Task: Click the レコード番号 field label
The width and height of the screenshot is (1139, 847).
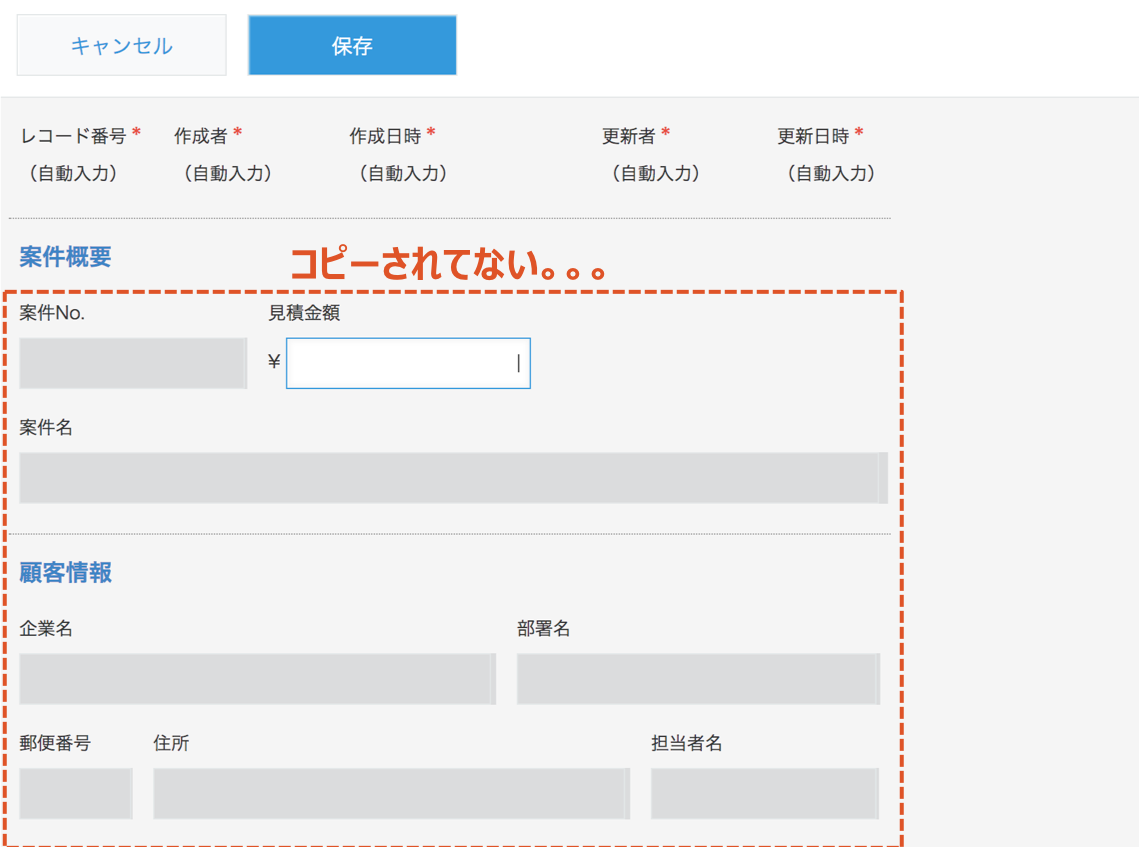Action: (73, 136)
